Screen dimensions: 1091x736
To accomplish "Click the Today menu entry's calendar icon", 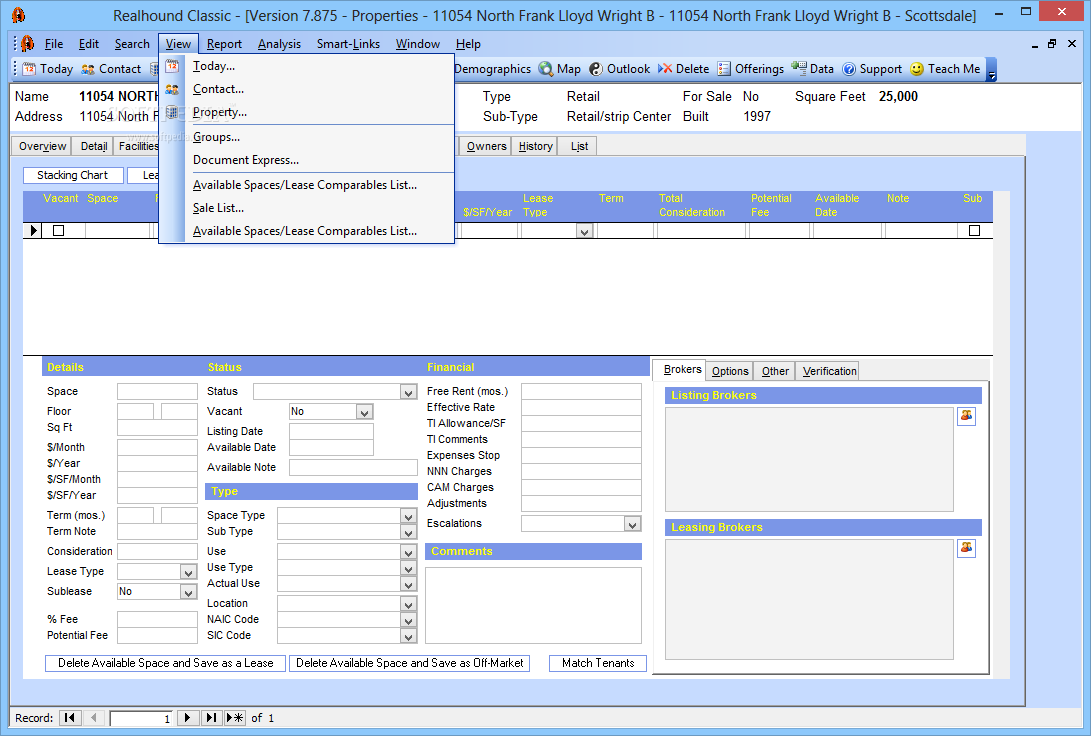I will (x=172, y=66).
